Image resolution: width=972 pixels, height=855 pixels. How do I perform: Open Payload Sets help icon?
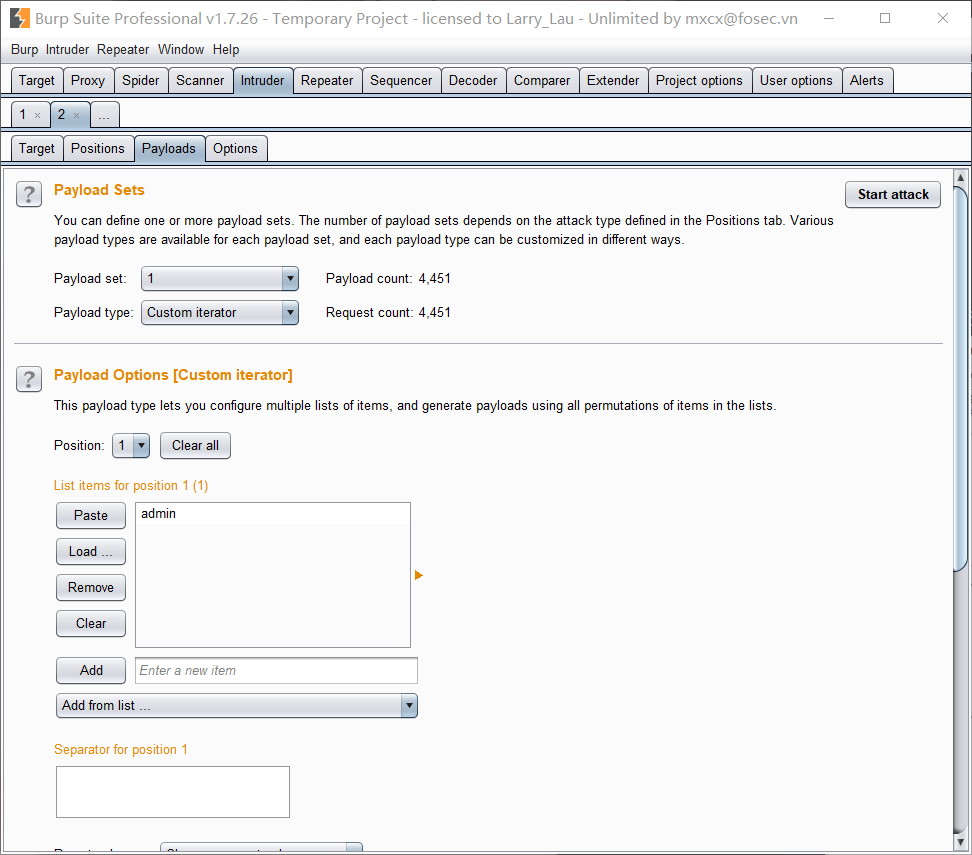pyautogui.click(x=29, y=194)
